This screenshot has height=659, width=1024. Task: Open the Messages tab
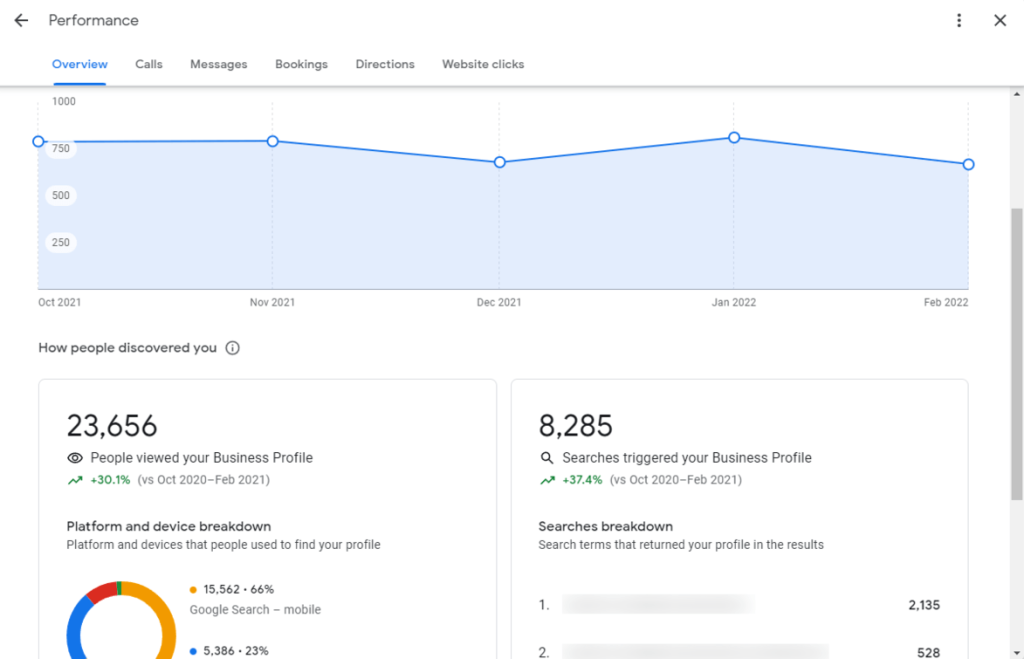tap(219, 64)
